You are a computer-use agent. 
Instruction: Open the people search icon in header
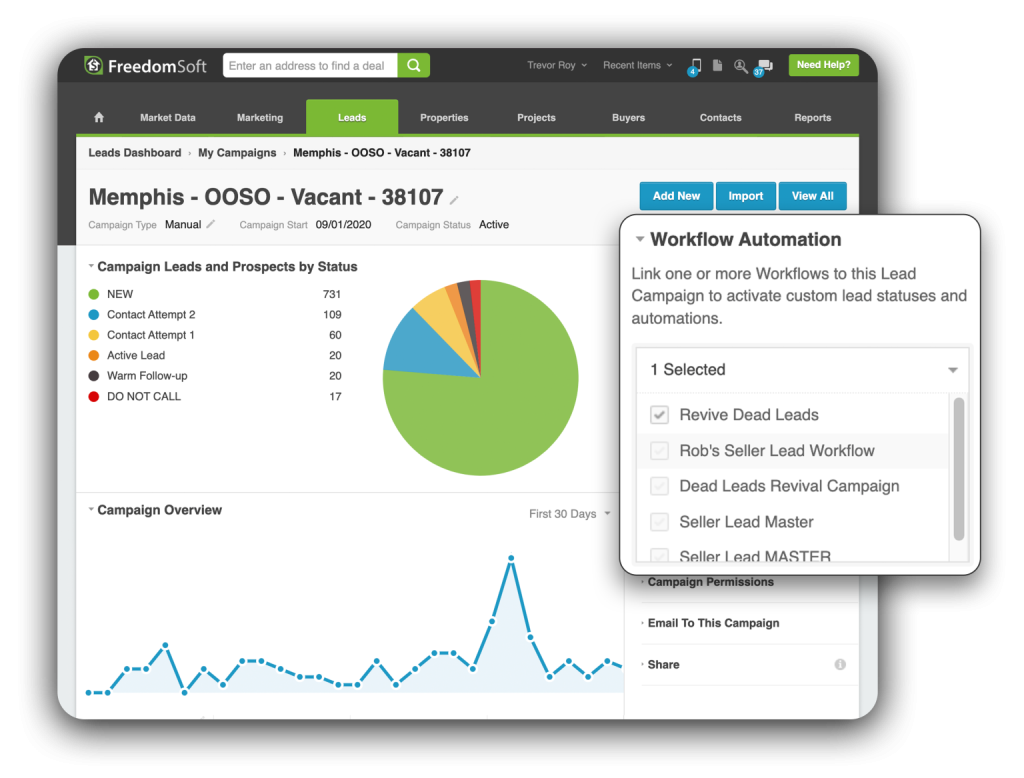coord(740,66)
